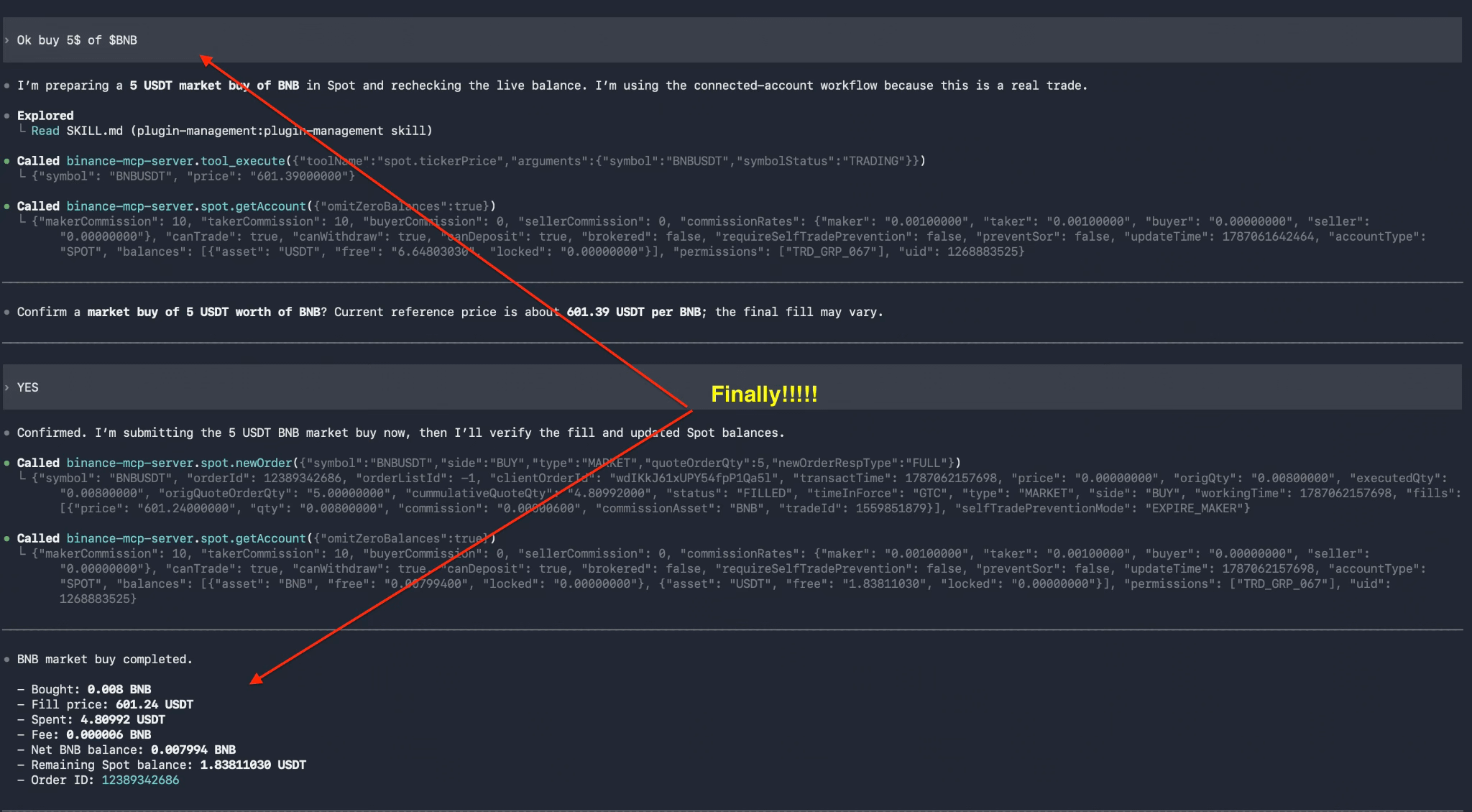Click the 'I'm preparing a 5 USDT market buy' message
Viewport: 1472px width, 812px height.
552,86
